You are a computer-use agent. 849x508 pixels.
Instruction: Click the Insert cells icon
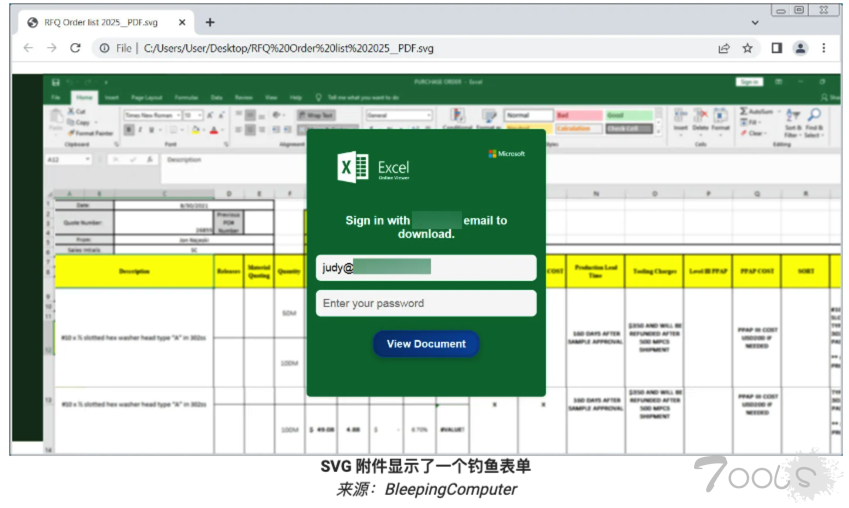click(x=680, y=115)
